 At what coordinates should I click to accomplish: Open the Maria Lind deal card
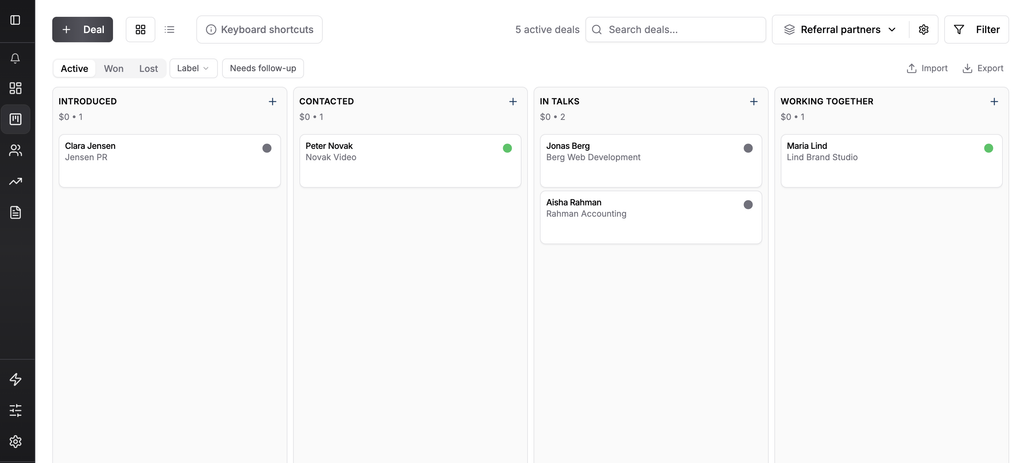click(891, 161)
